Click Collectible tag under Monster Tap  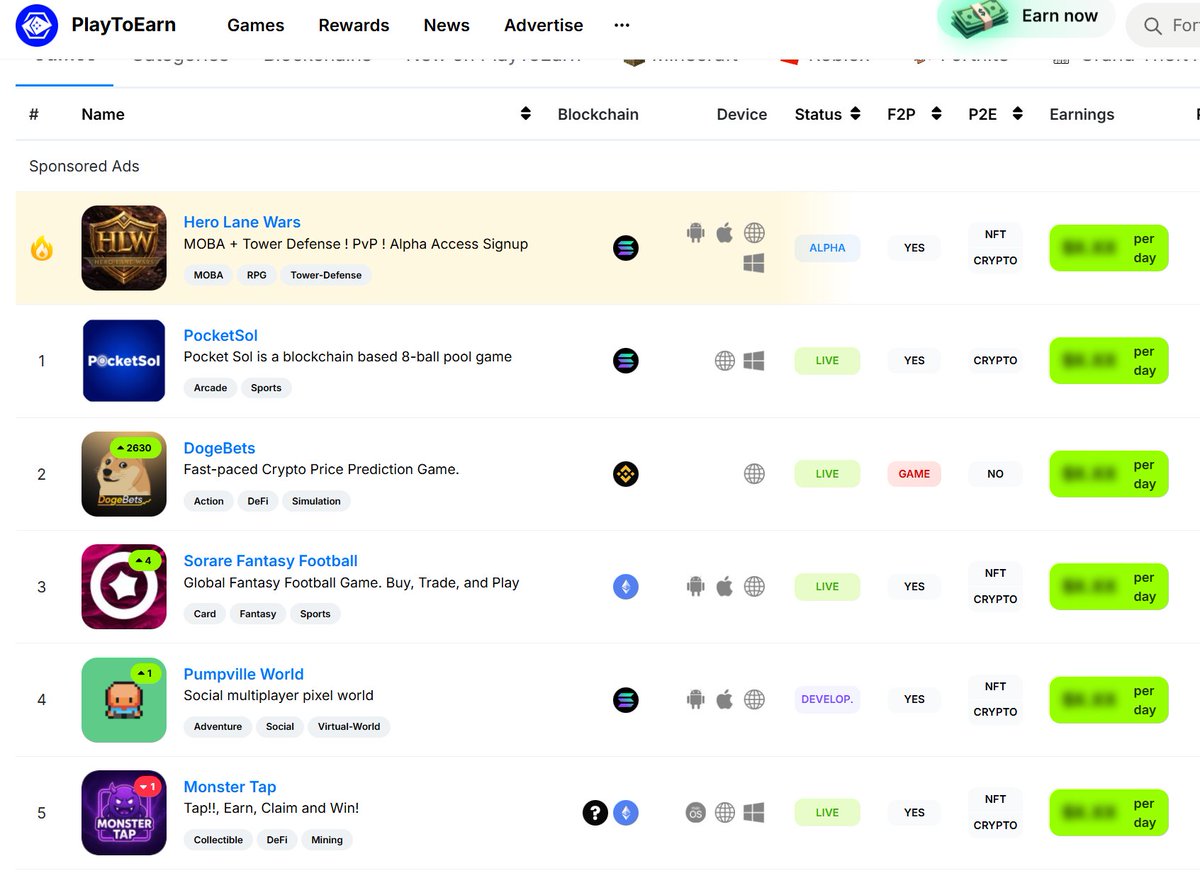[218, 840]
